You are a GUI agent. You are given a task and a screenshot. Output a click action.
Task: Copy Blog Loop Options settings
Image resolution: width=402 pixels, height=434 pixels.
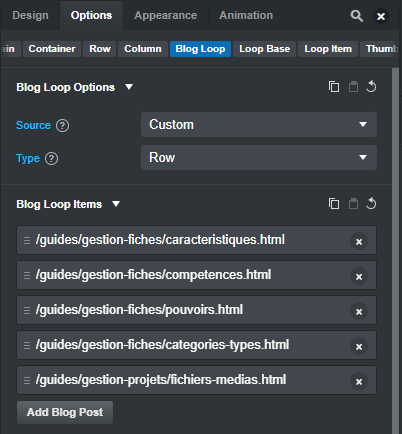(334, 87)
